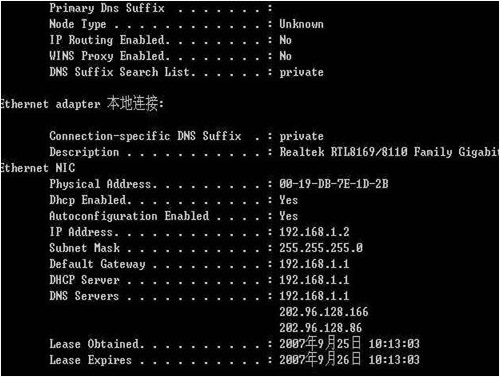Click the Realtek RTL8169/8110 description text

click(x=389, y=152)
